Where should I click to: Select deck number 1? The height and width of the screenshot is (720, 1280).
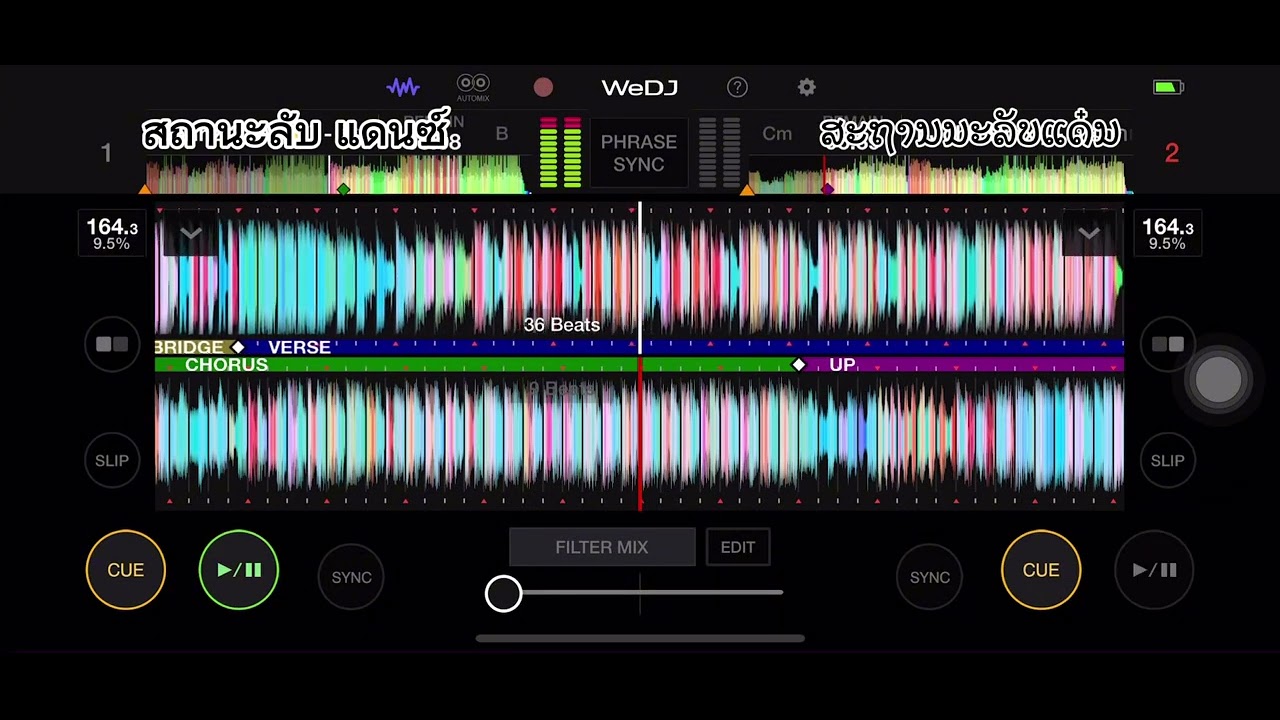tap(106, 153)
